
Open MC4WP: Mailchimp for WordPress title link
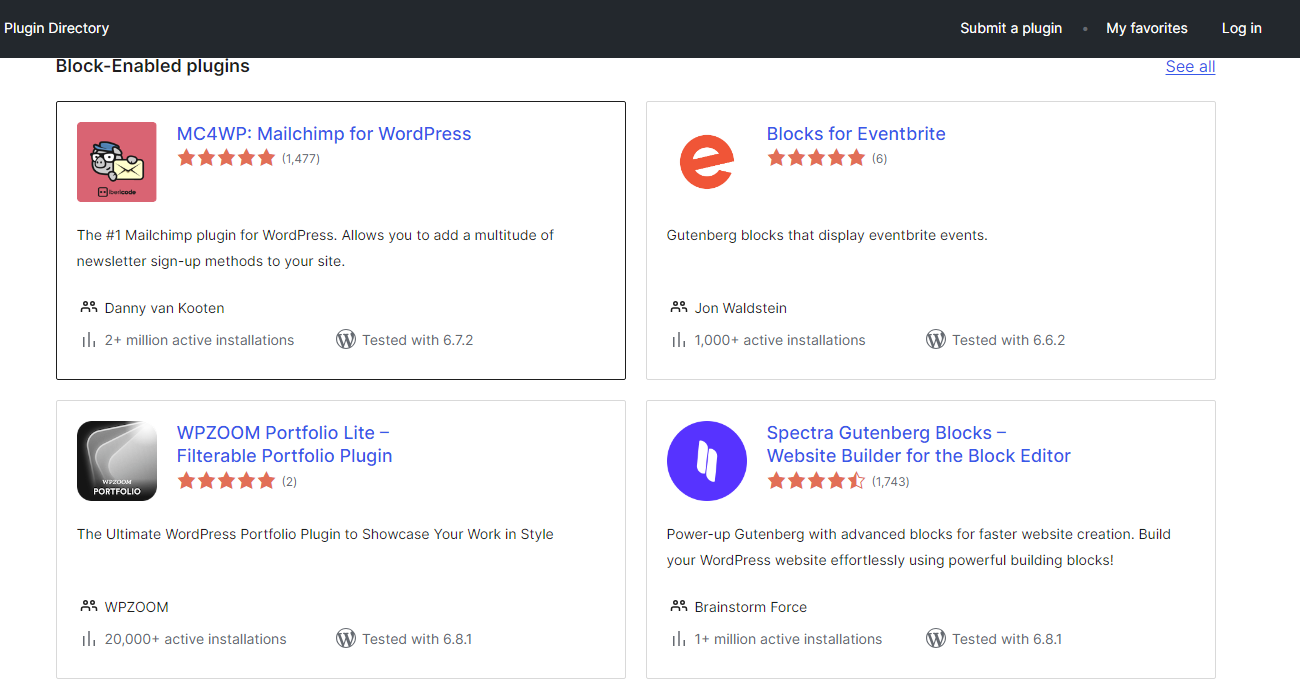[324, 134]
